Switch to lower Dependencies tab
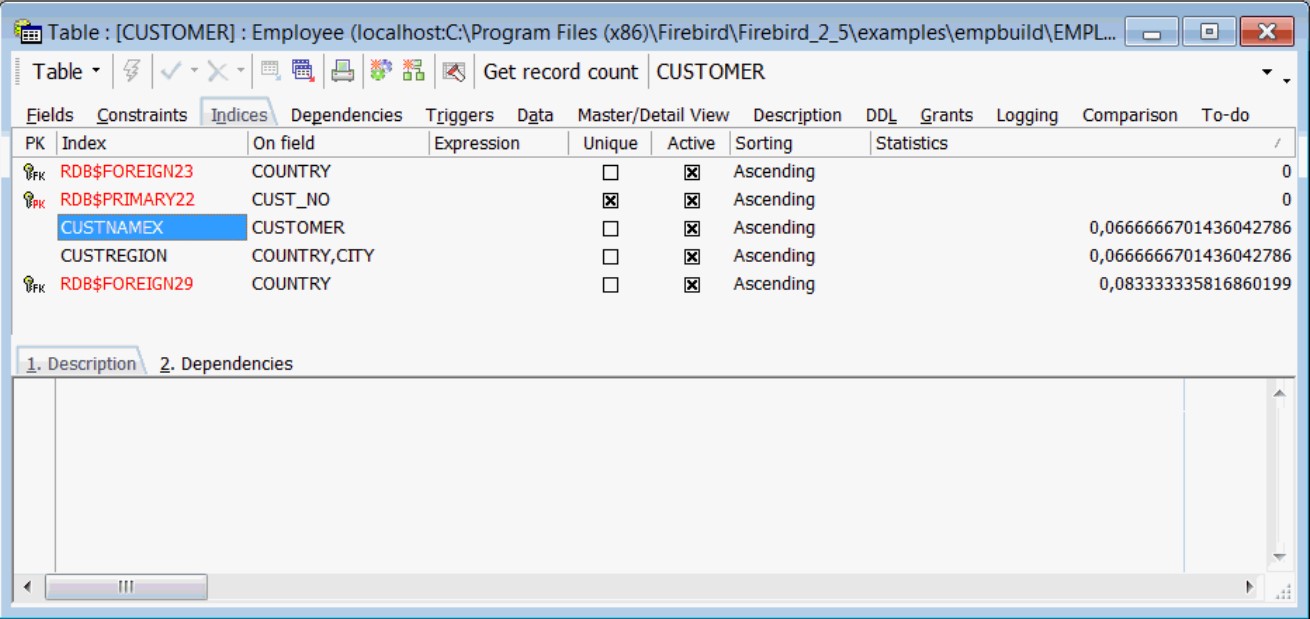Screen dimensions: 1310x619 pos(226,364)
